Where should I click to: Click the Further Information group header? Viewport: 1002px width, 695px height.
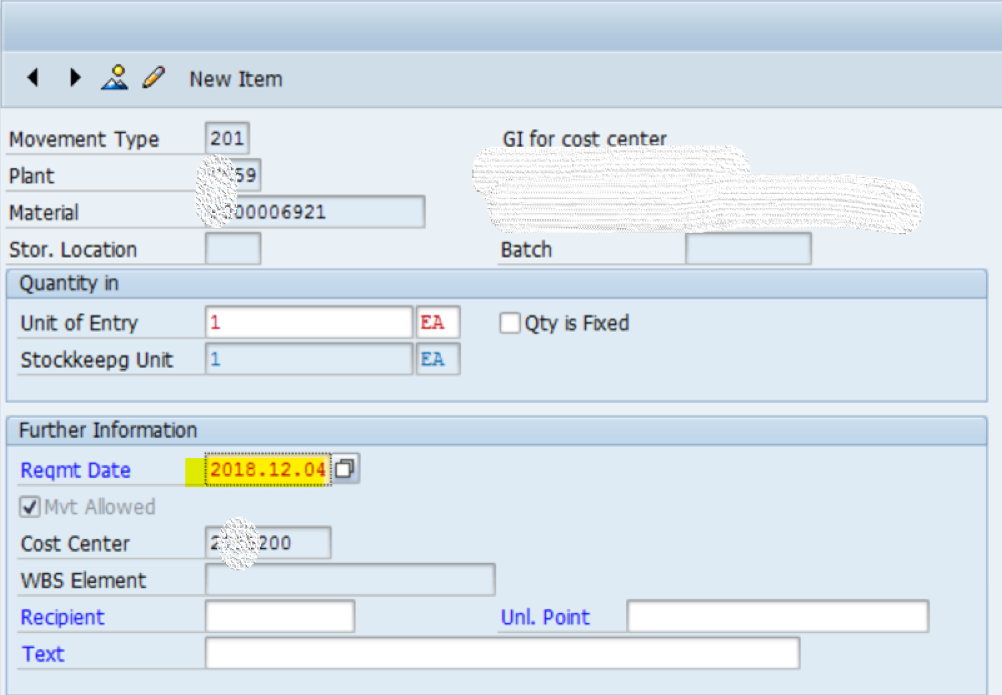[108, 431]
